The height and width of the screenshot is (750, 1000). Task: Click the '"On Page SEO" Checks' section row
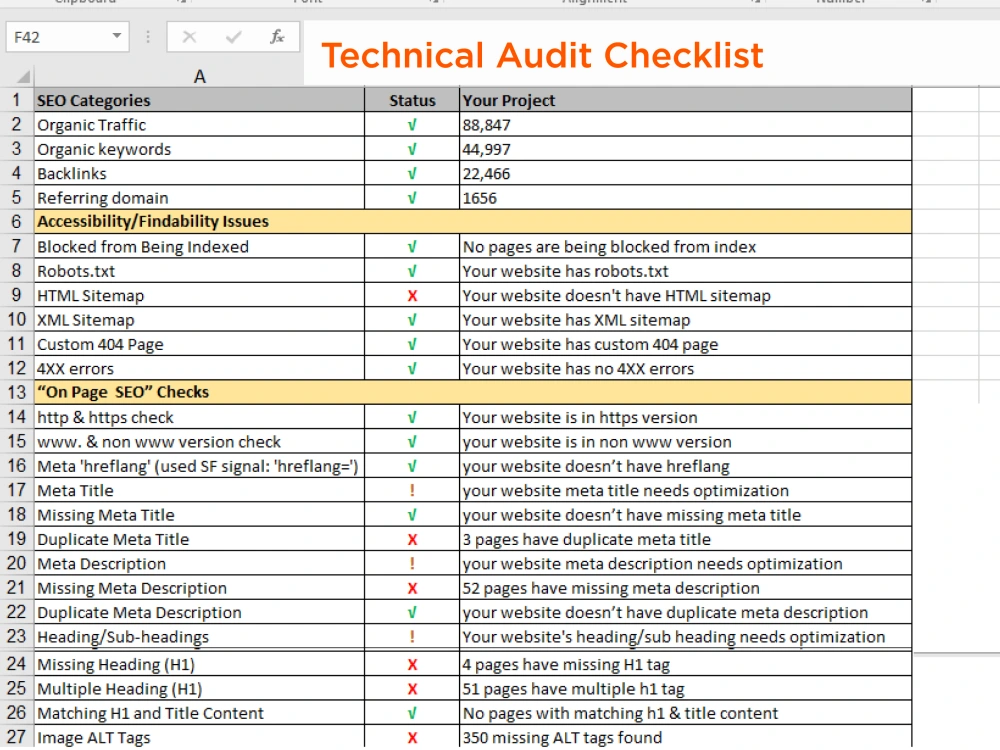(473, 392)
